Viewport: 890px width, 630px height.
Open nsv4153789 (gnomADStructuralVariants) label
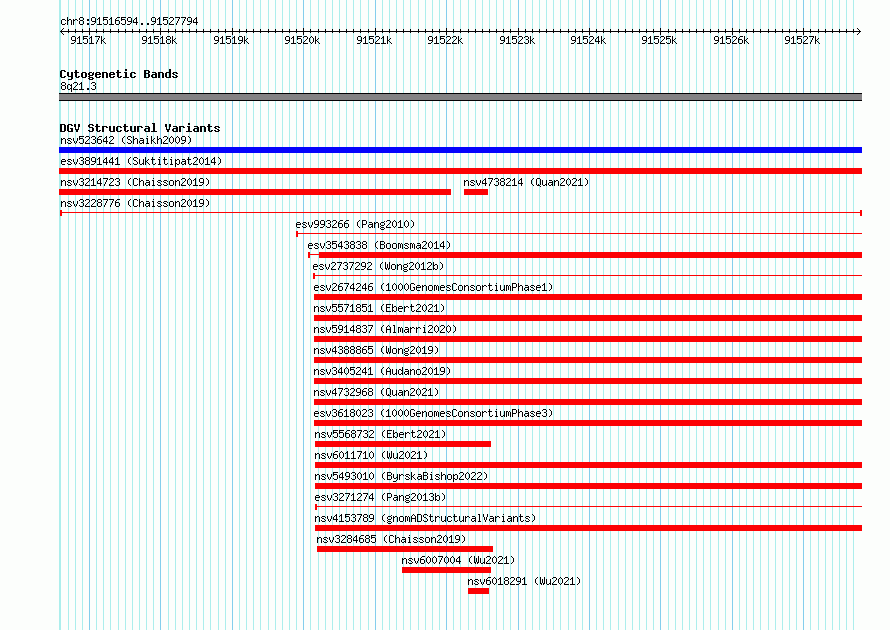pyautogui.click(x=425, y=518)
